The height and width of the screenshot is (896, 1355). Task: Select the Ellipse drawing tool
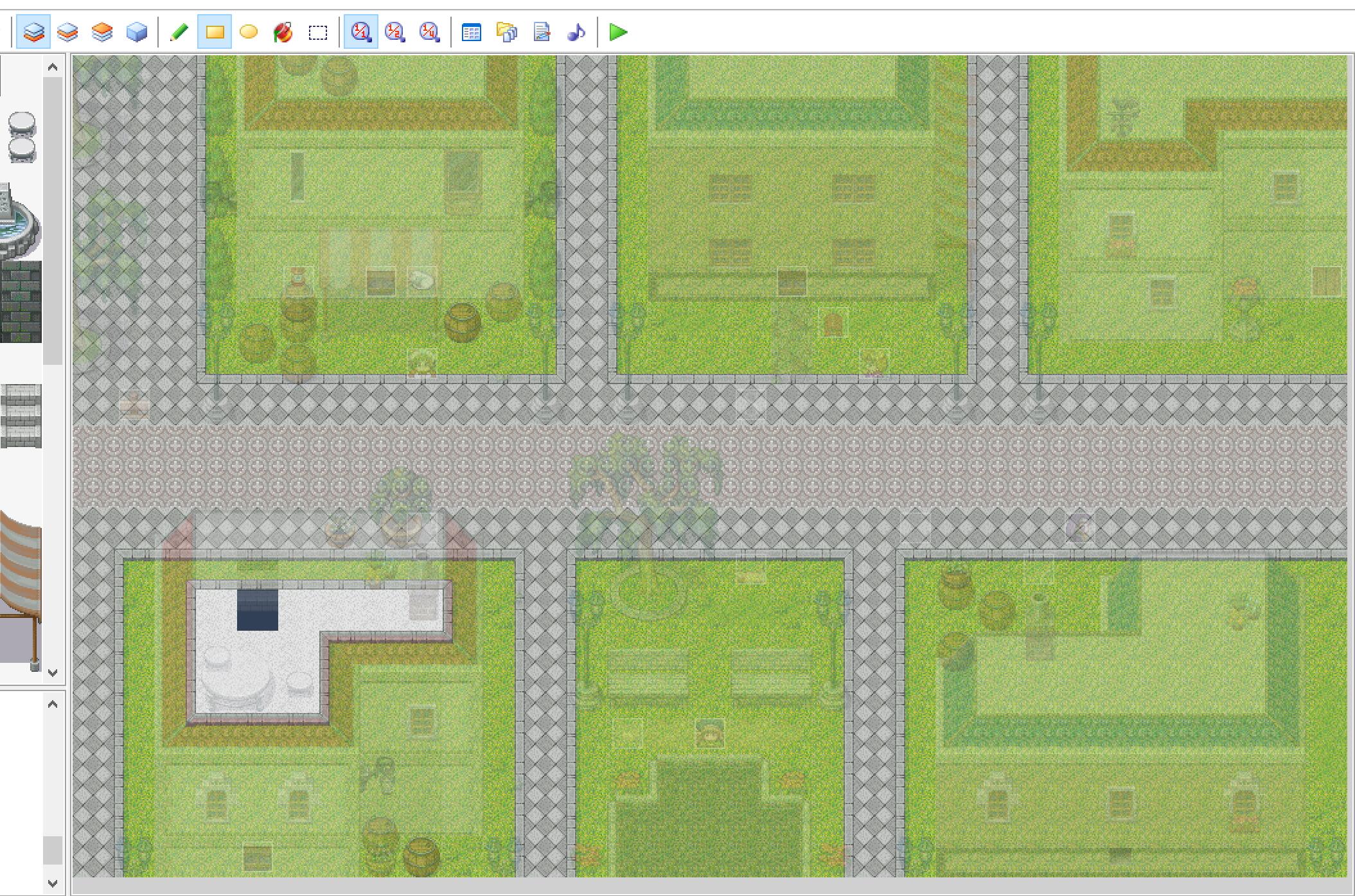[249, 31]
